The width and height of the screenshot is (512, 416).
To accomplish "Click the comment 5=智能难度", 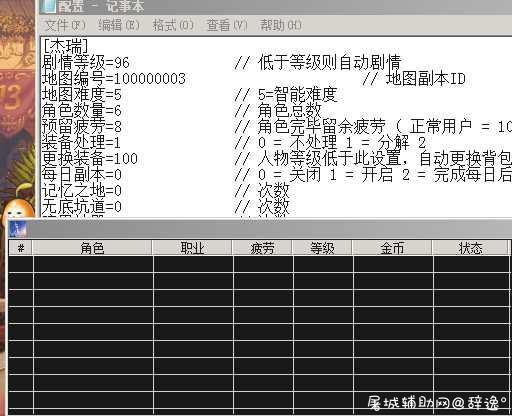I will click(298, 94).
